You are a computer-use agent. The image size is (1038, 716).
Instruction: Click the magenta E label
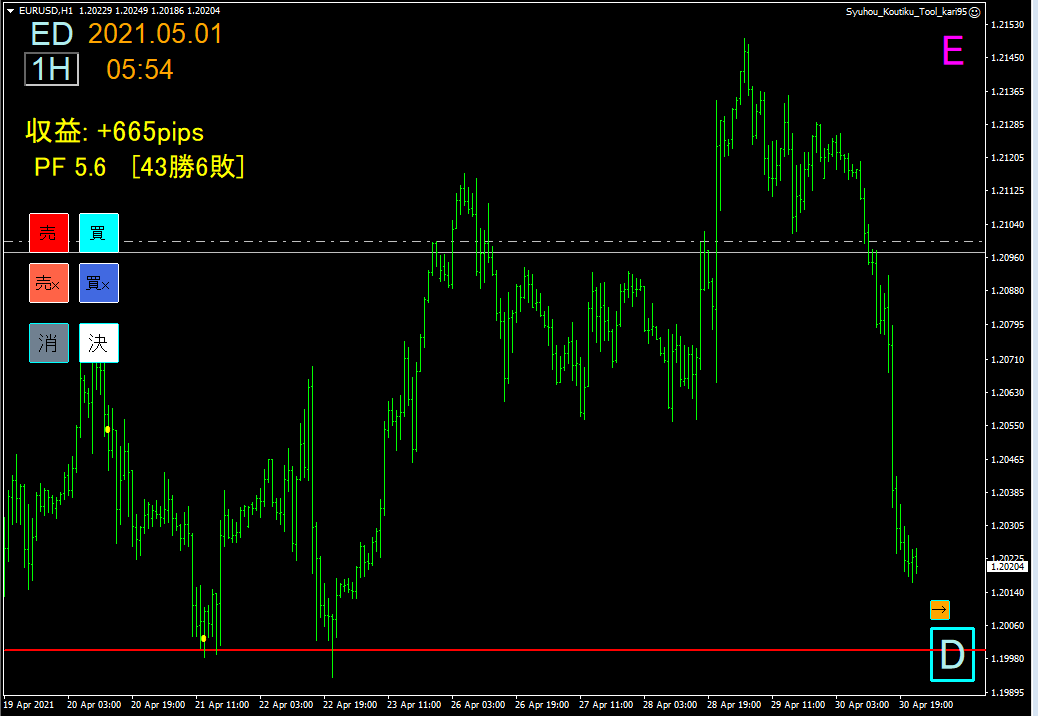(x=953, y=50)
